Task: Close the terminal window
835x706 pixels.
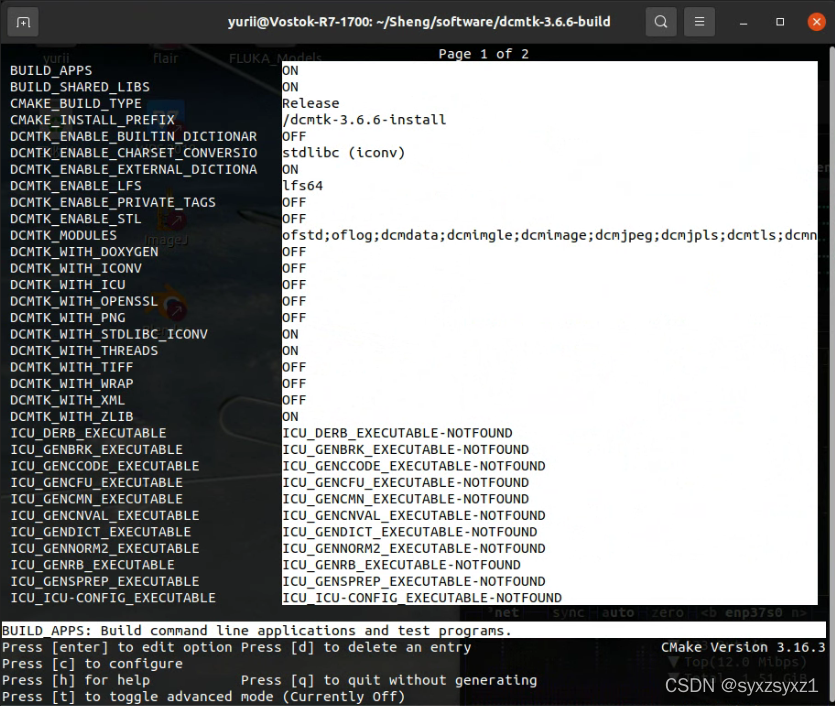Action: pos(816,22)
